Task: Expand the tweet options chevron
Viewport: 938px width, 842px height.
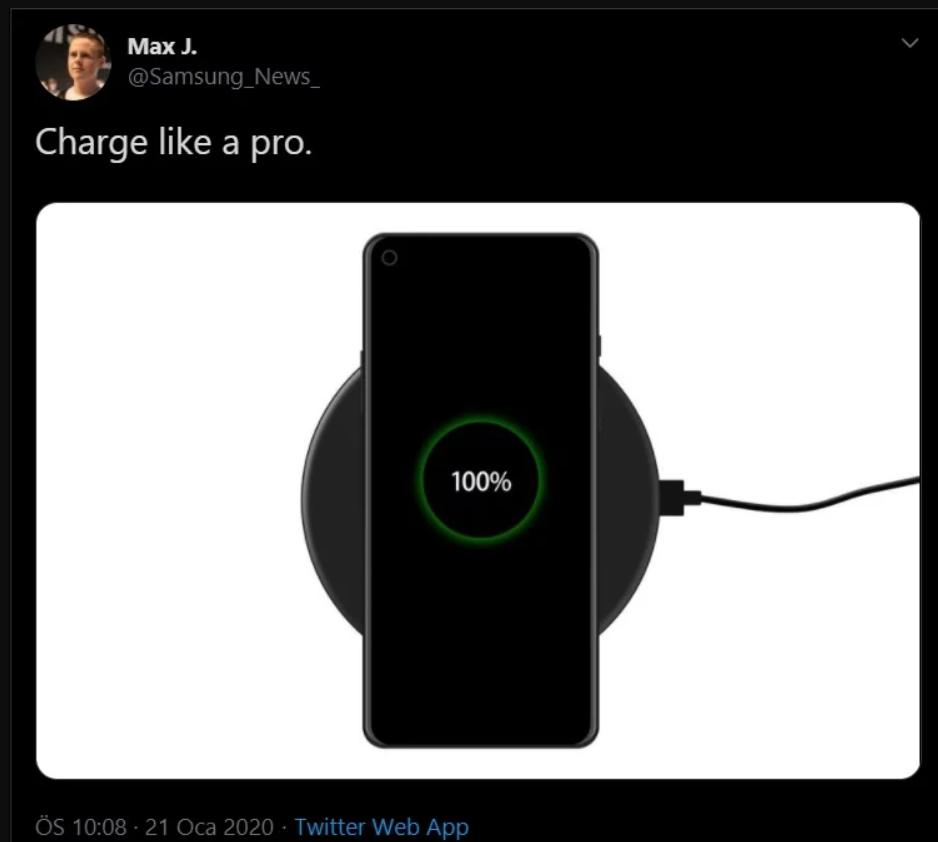Action: coord(910,42)
